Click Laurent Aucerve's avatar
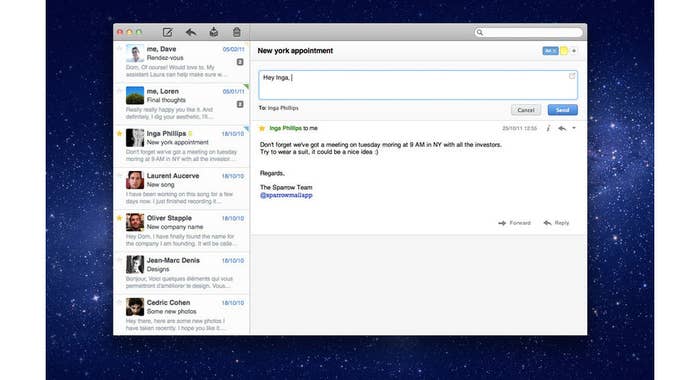Screen dimensions: 700x380 [135, 180]
